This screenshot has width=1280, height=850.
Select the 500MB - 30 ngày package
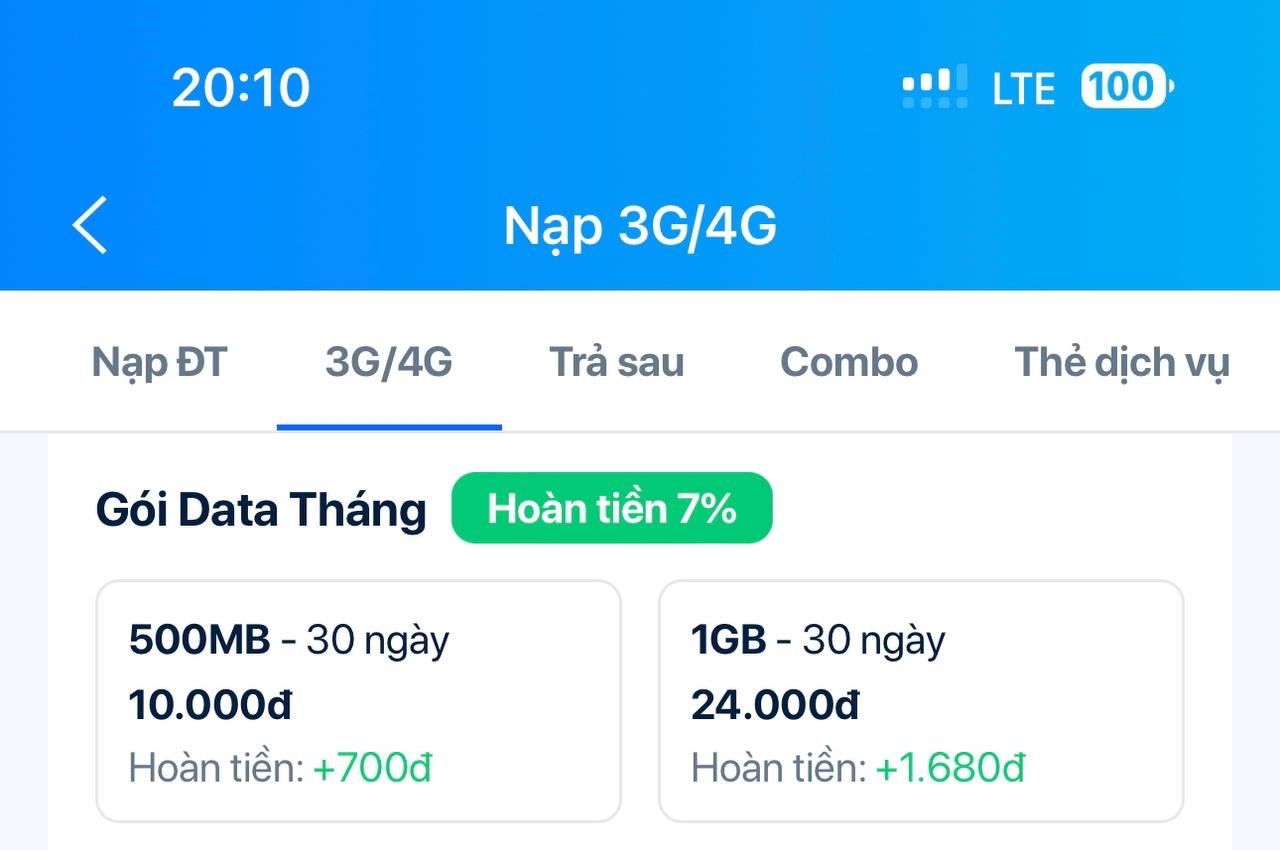pos(358,700)
